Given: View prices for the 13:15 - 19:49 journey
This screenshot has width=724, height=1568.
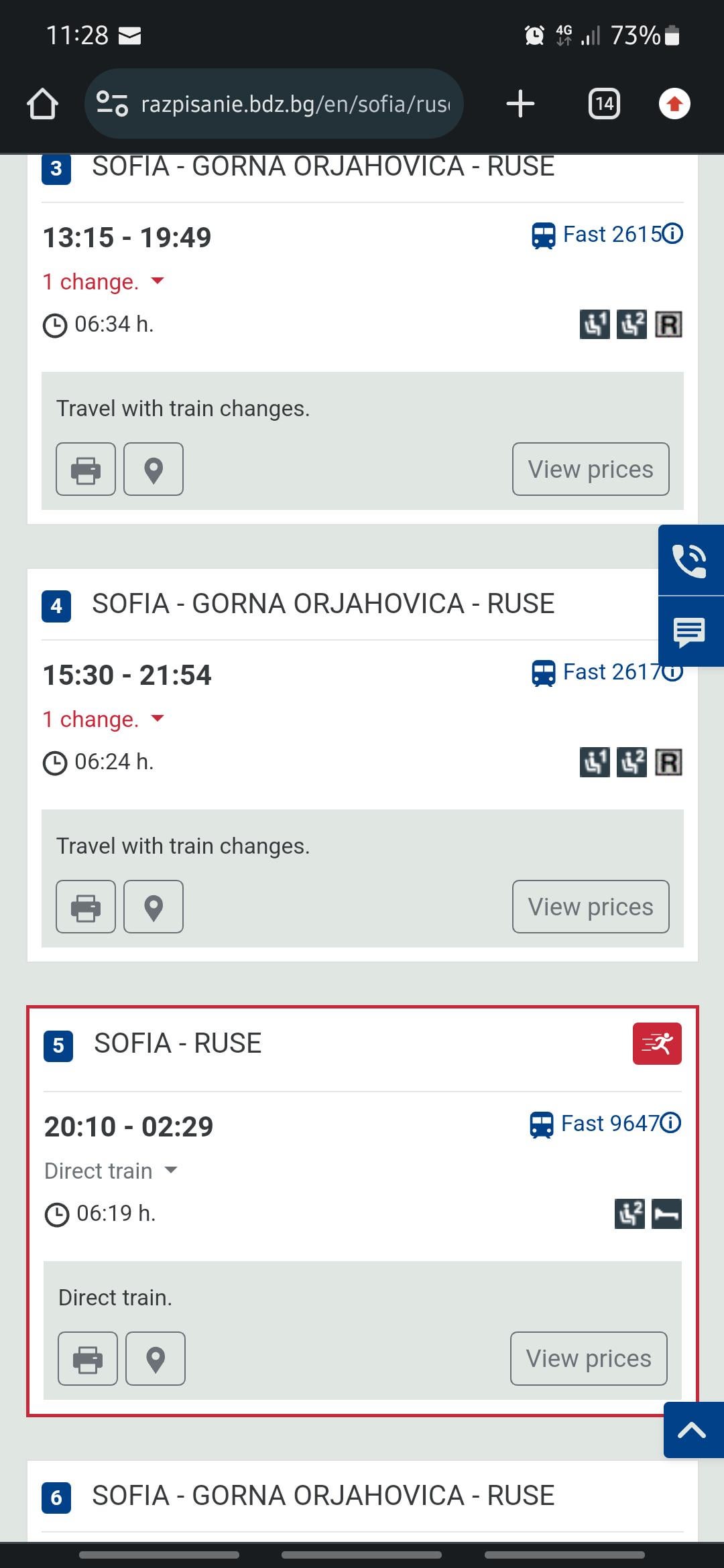Looking at the screenshot, I should [x=591, y=469].
